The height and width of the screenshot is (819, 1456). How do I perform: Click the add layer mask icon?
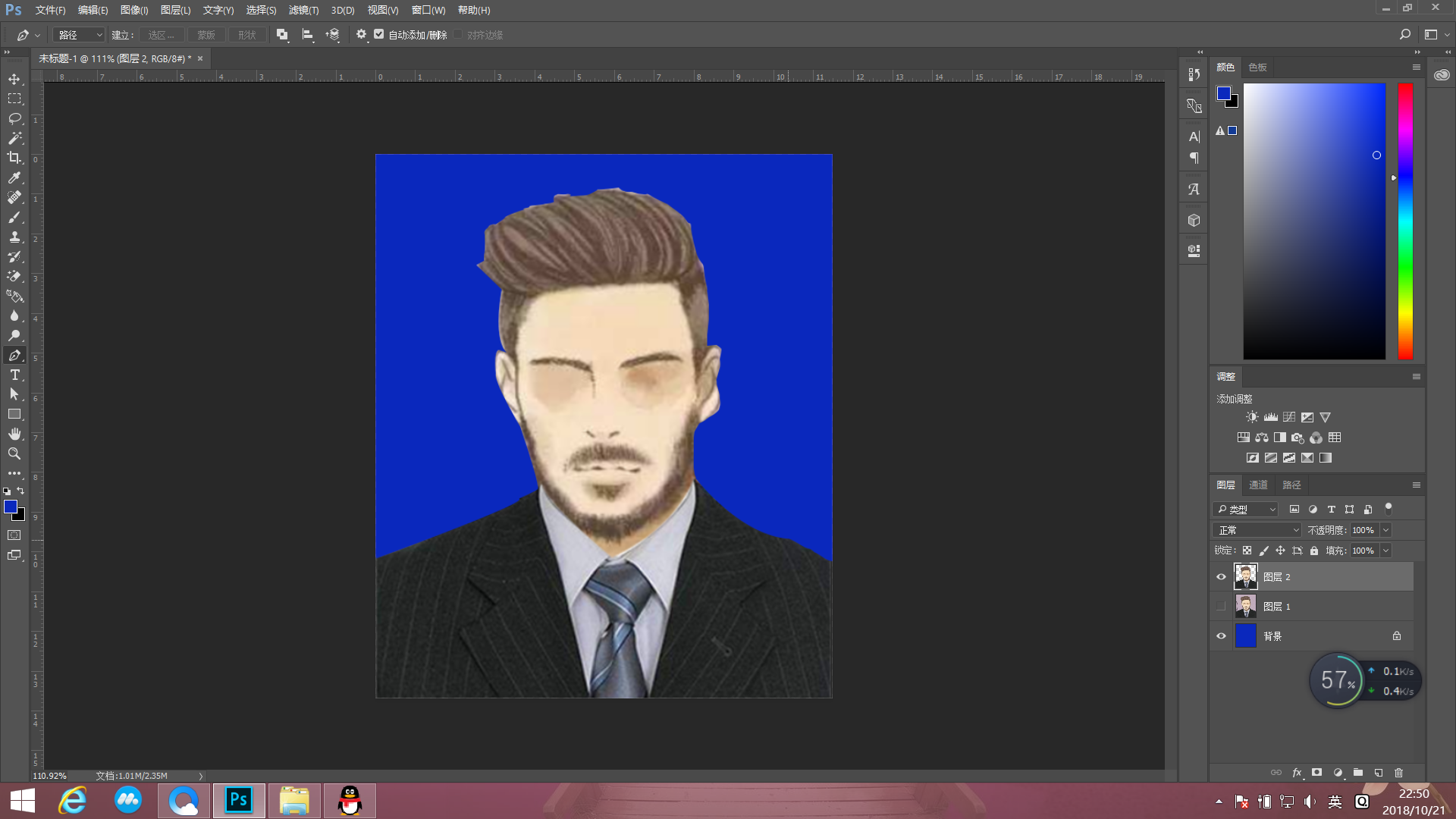(1317, 773)
